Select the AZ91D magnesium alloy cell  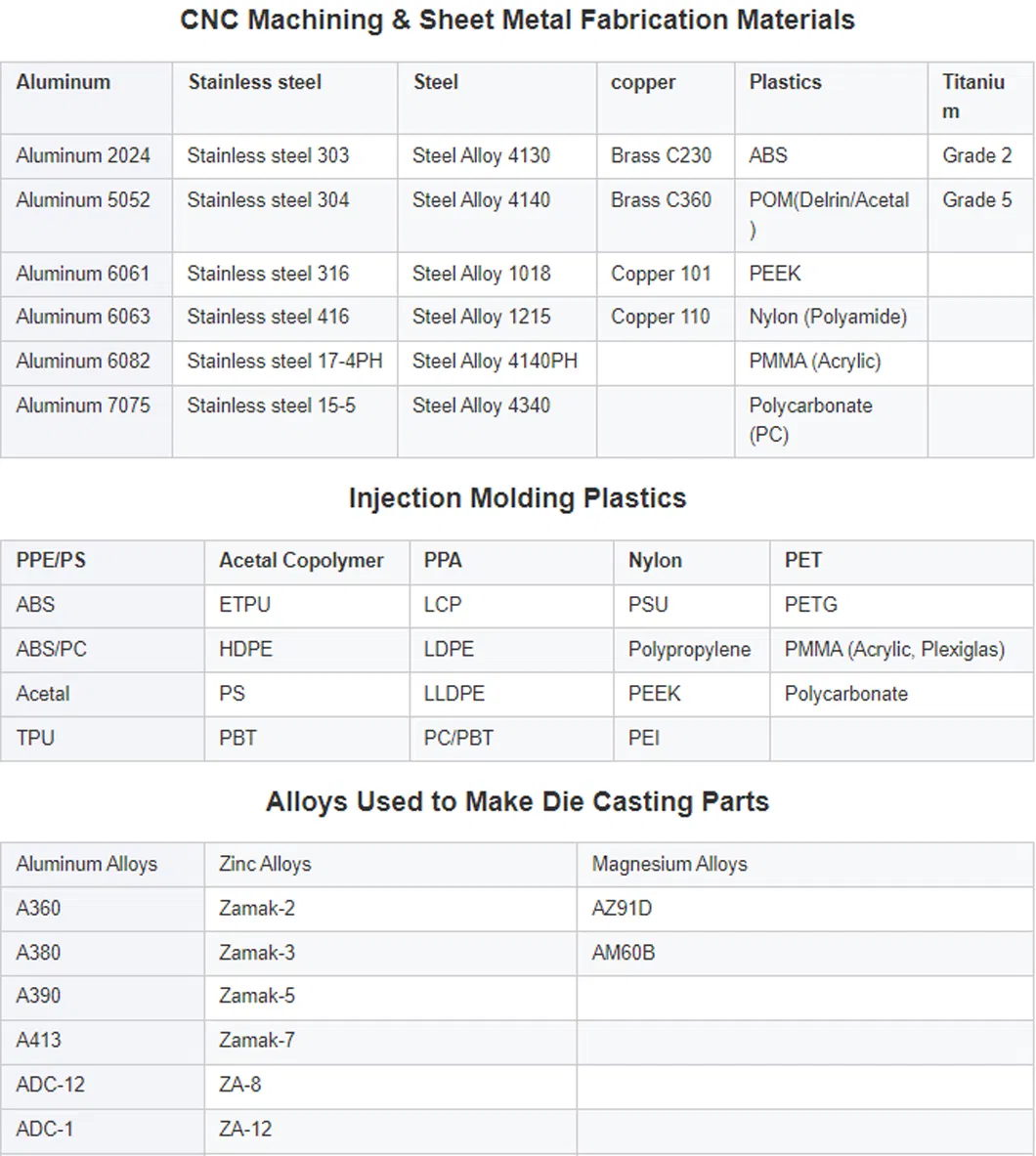point(622,908)
